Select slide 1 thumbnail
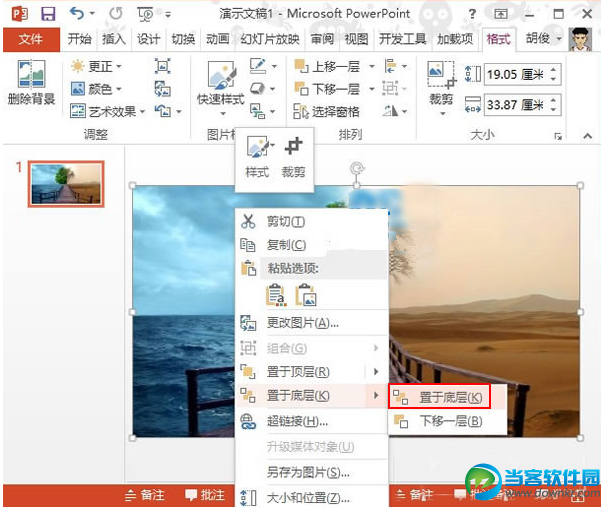Image resolution: width=601 pixels, height=507 pixels. pyautogui.click(x=66, y=184)
